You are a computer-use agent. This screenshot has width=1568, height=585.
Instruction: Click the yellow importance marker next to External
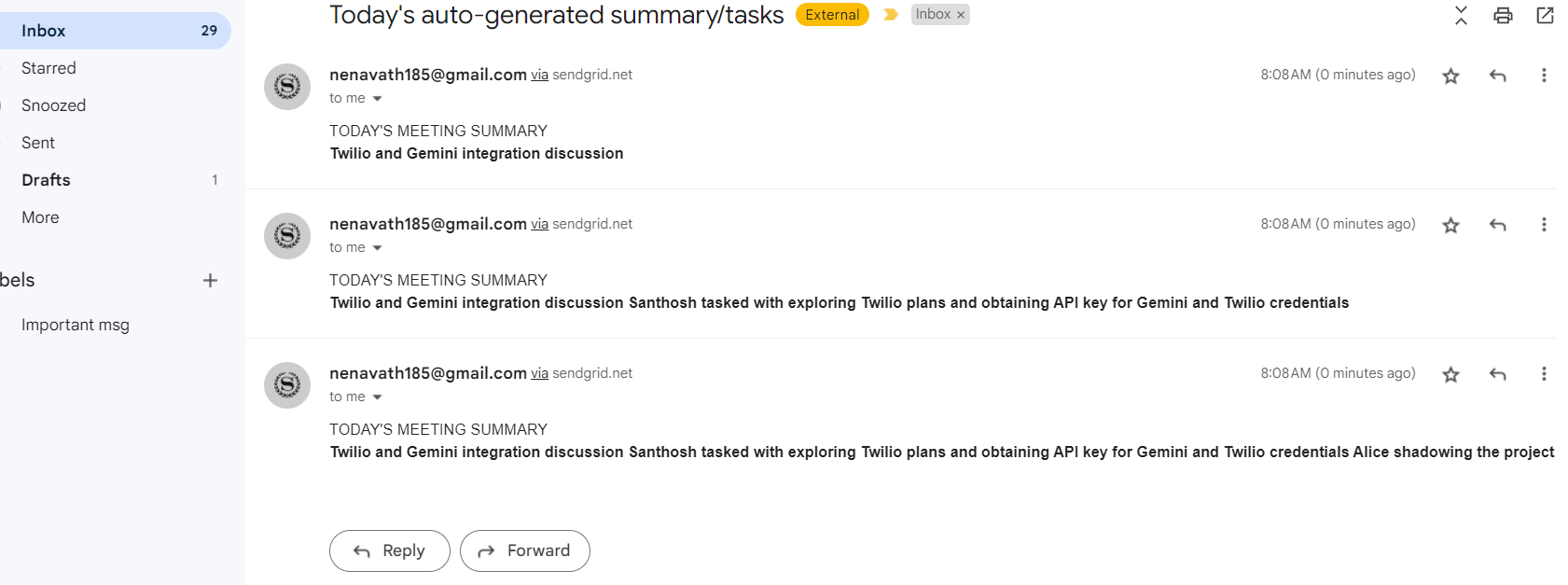pyautogui.click(x=889, y=14)
